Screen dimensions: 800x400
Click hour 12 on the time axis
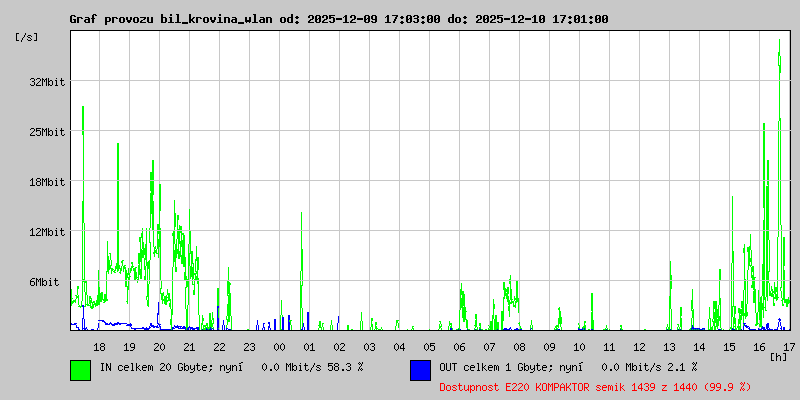[x=639, y=346]
